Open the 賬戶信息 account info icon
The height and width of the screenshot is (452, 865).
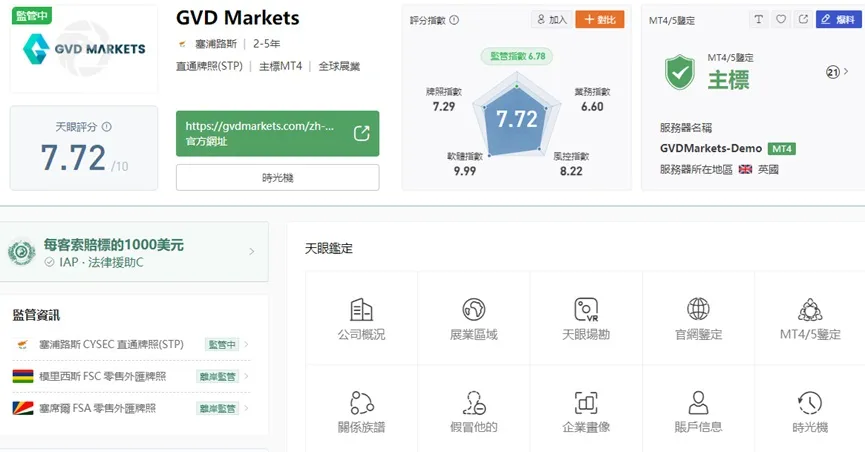(698, 403)
